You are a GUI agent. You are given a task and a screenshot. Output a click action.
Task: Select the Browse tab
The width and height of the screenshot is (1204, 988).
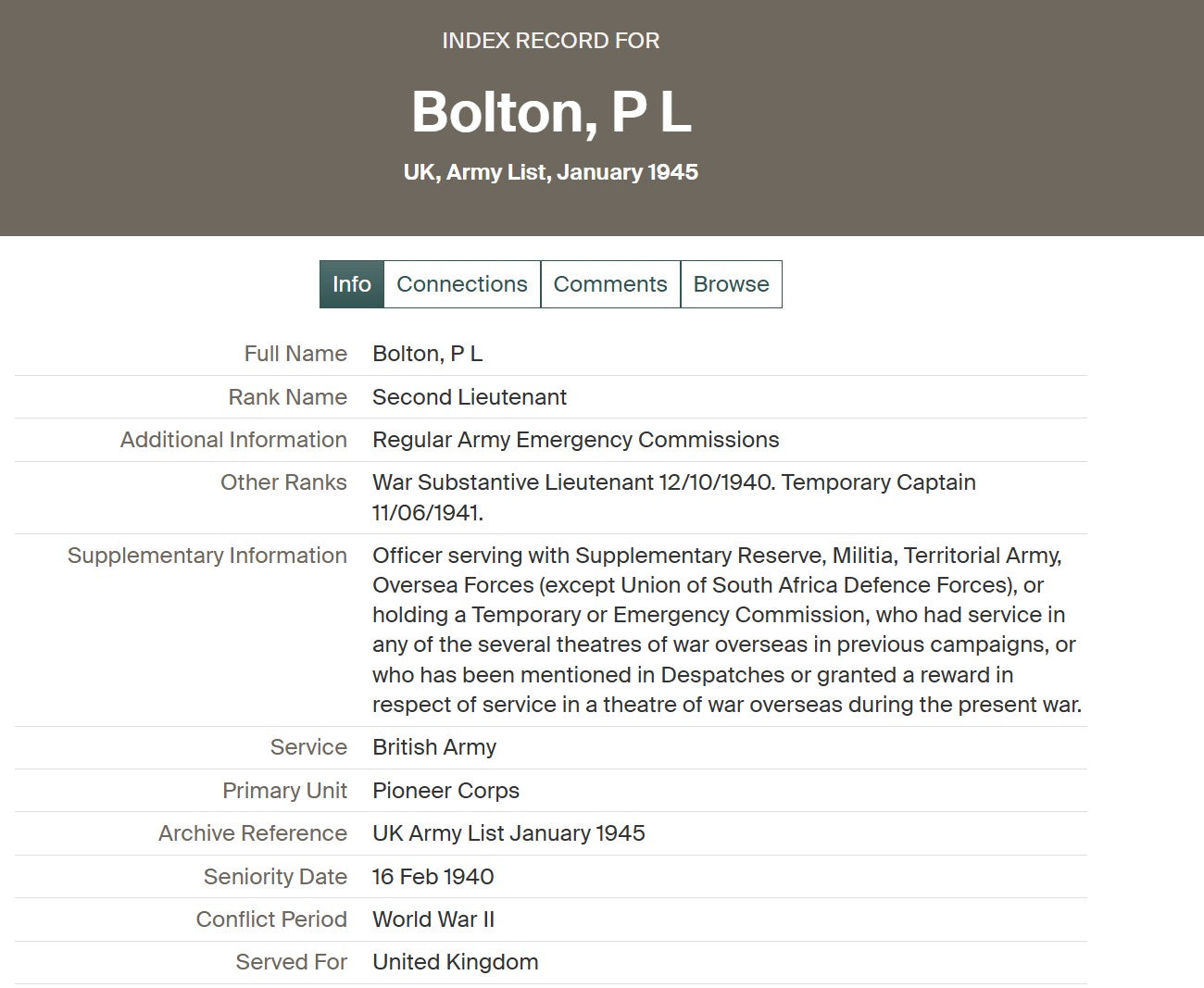pyautogui.click(x=731, y=284)
